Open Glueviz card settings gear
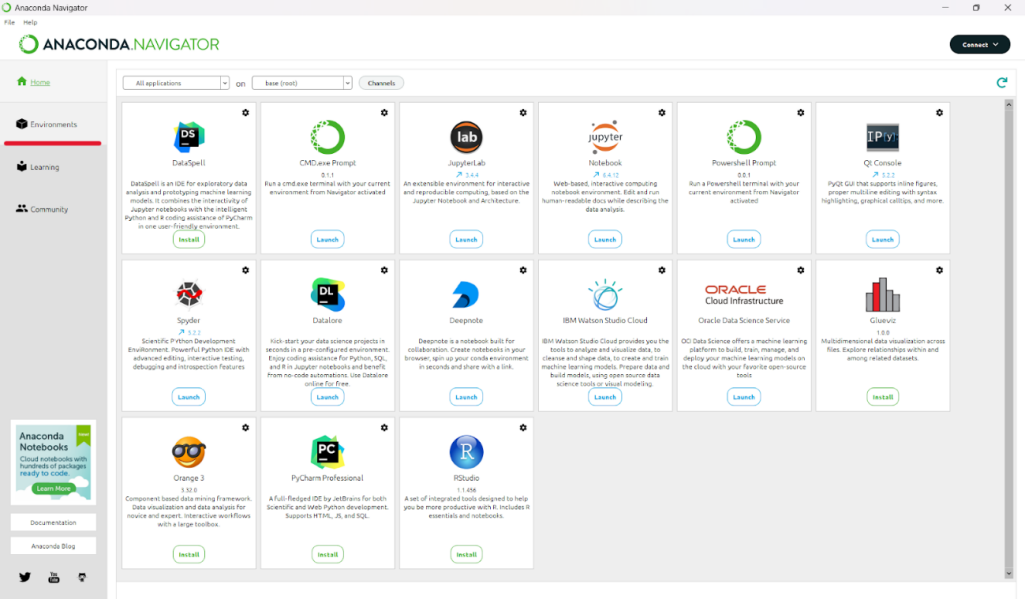The width and height of the screenshot is (1025, 599). (x=939, y=270)
